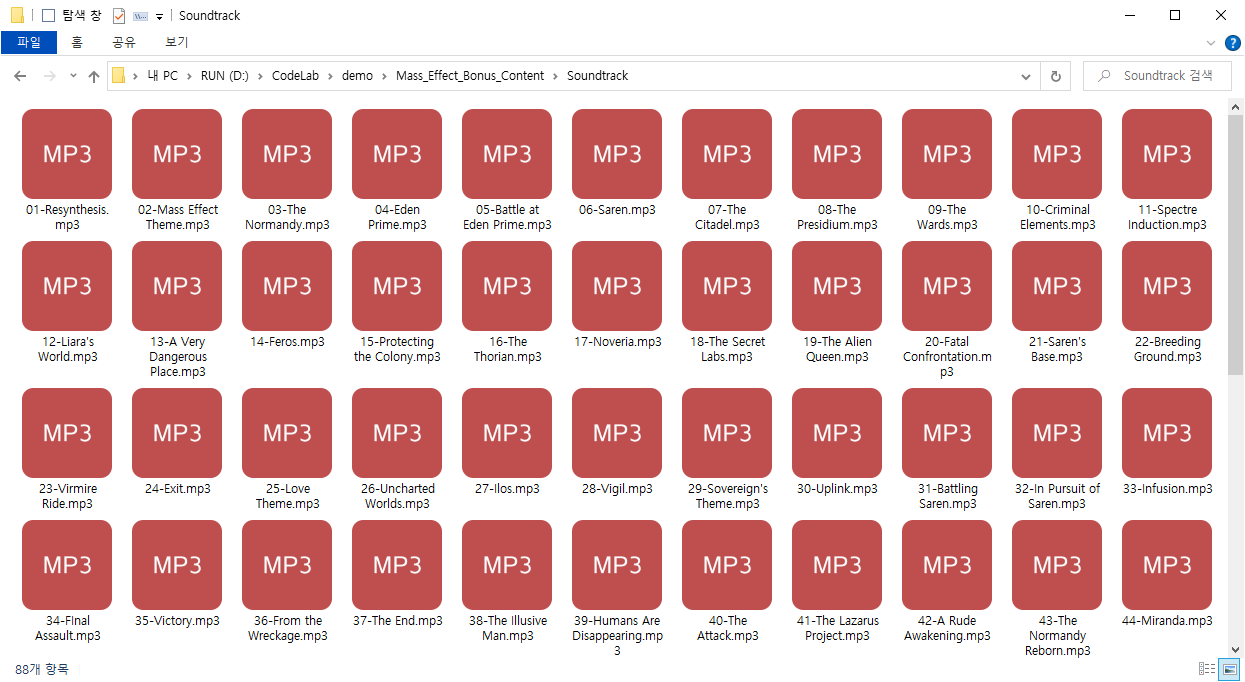Open the address bar history dropdown
The image size is (1245, 682).
(1026, 76)
